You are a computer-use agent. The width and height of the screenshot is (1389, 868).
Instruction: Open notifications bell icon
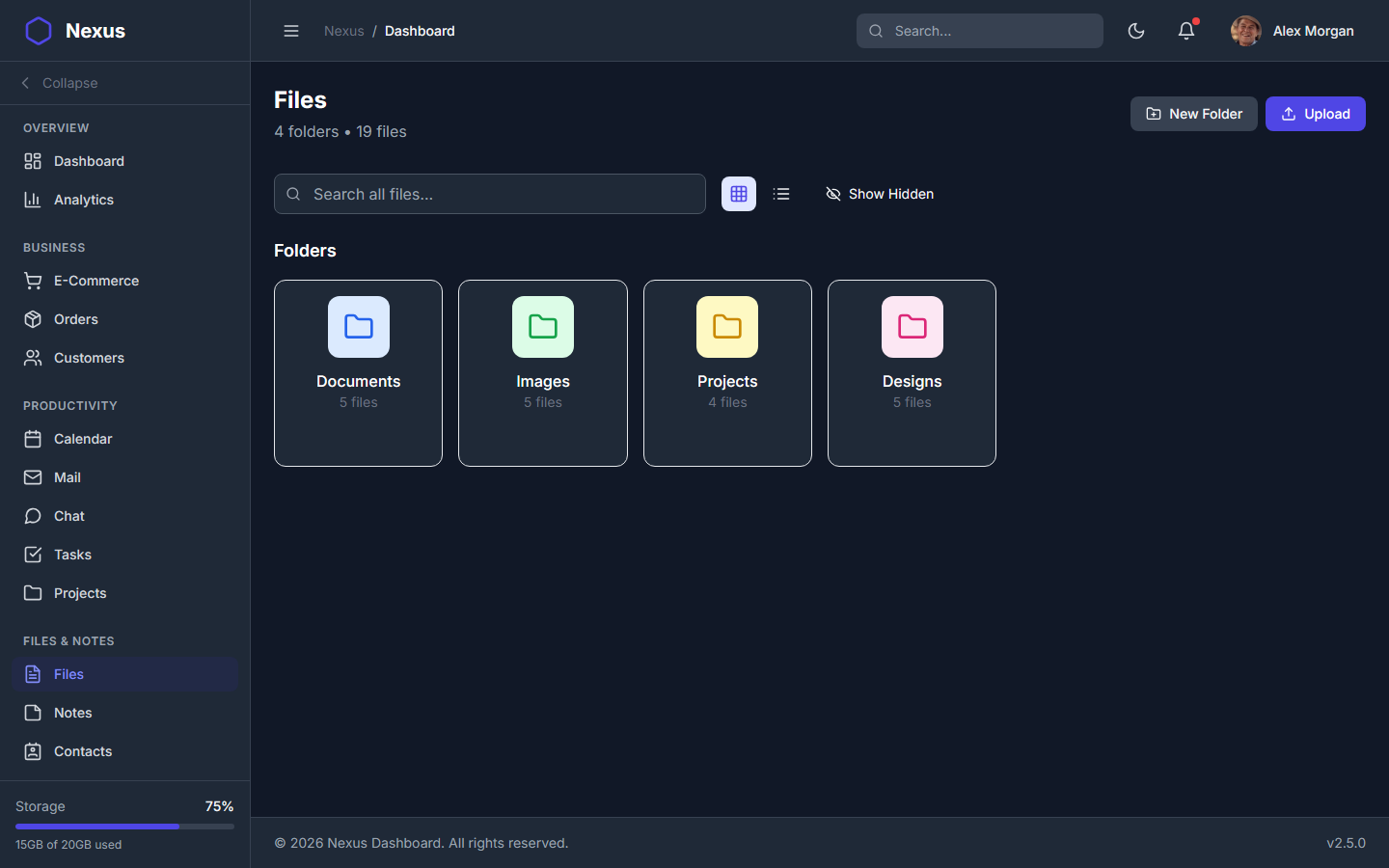(x=1186, y=31)
